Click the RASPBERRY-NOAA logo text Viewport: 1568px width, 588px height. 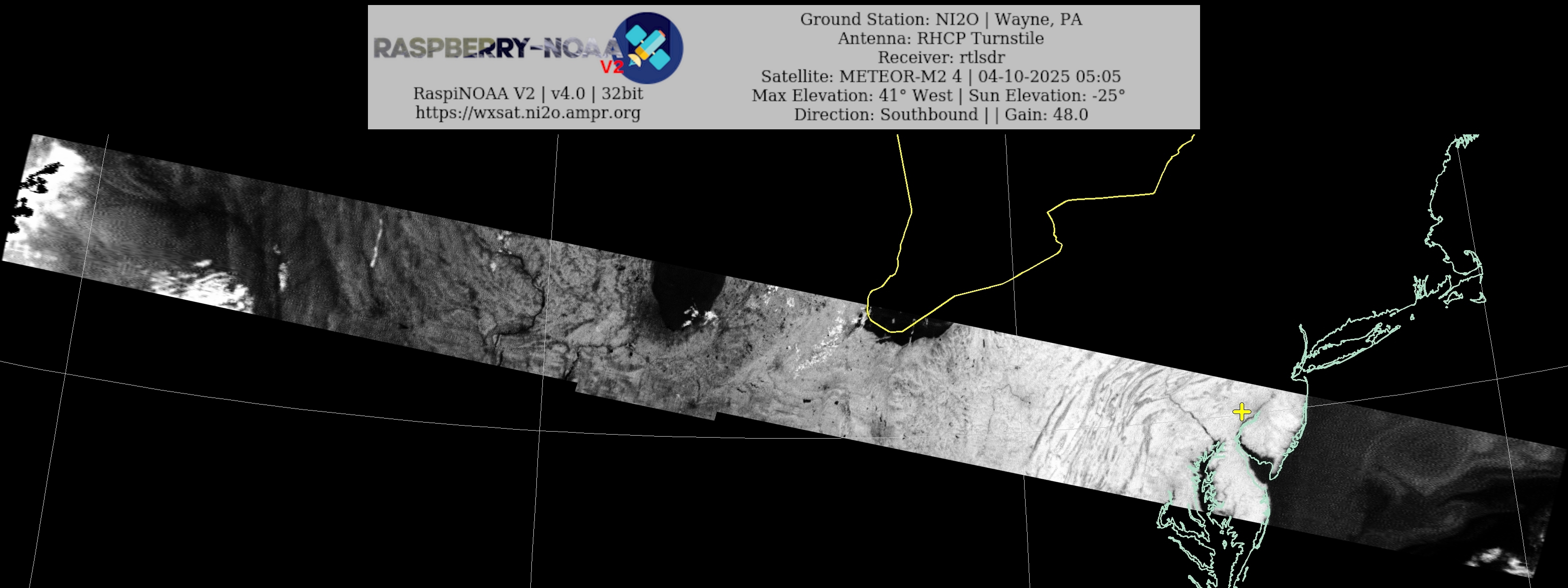[496, 48]
